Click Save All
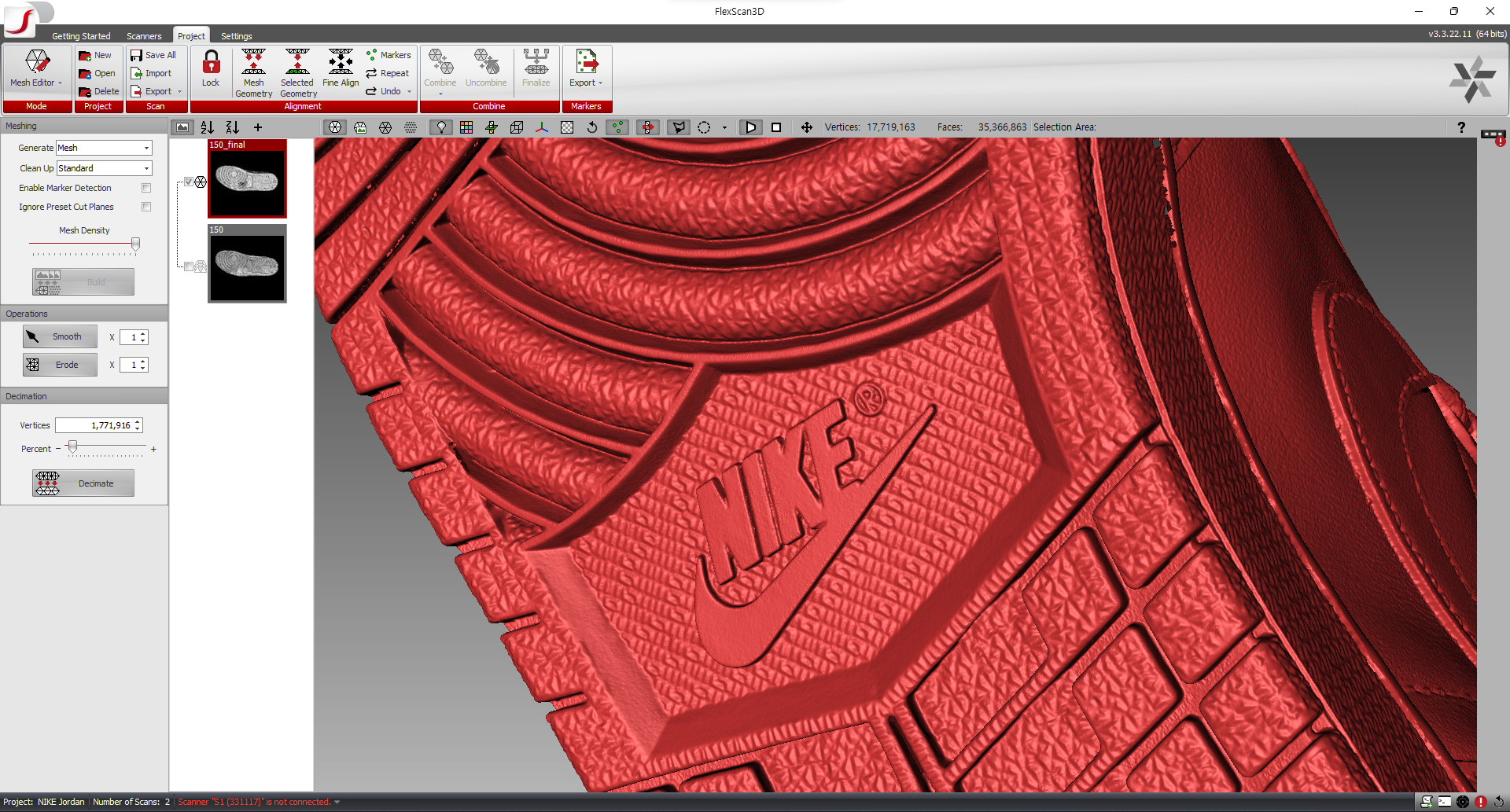Viewport: 1510px width, 812px height. click(153, 56)
